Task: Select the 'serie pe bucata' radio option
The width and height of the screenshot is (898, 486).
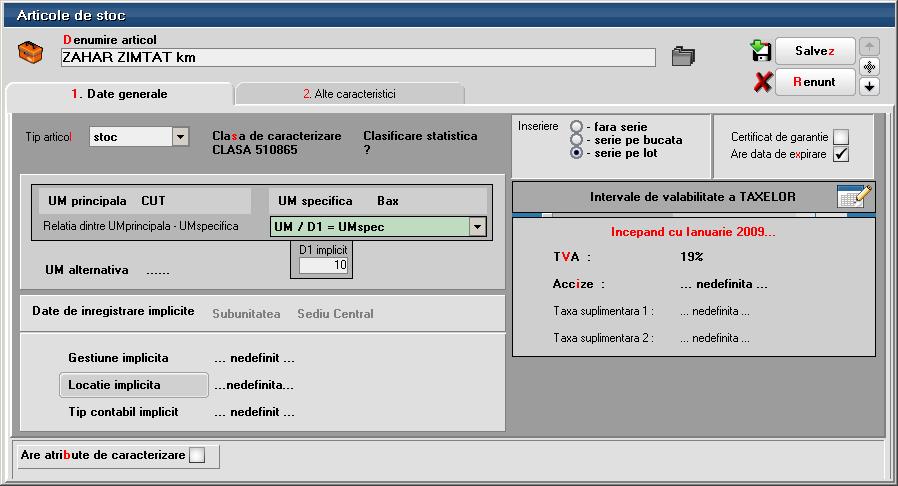Action: [576, 140]
